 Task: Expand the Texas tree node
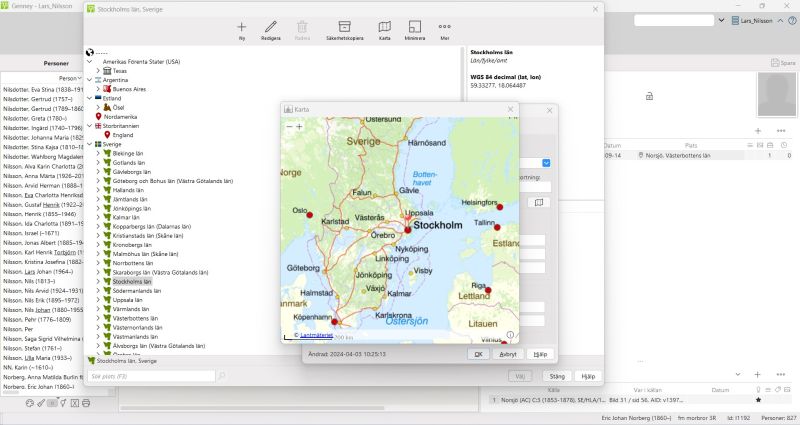pyautogui.click(x=97, y=71)
